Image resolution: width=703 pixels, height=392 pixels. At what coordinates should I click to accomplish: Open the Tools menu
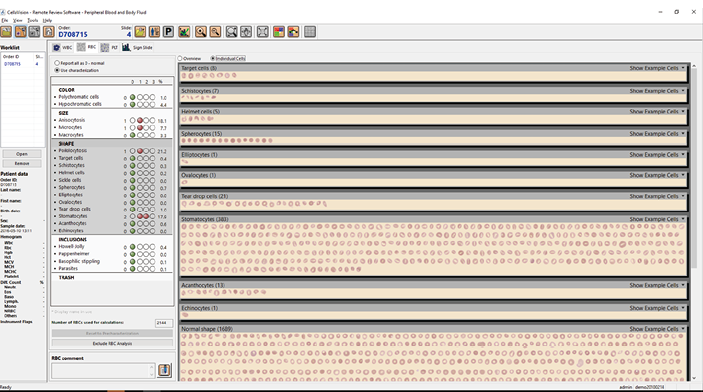[33, 20]
